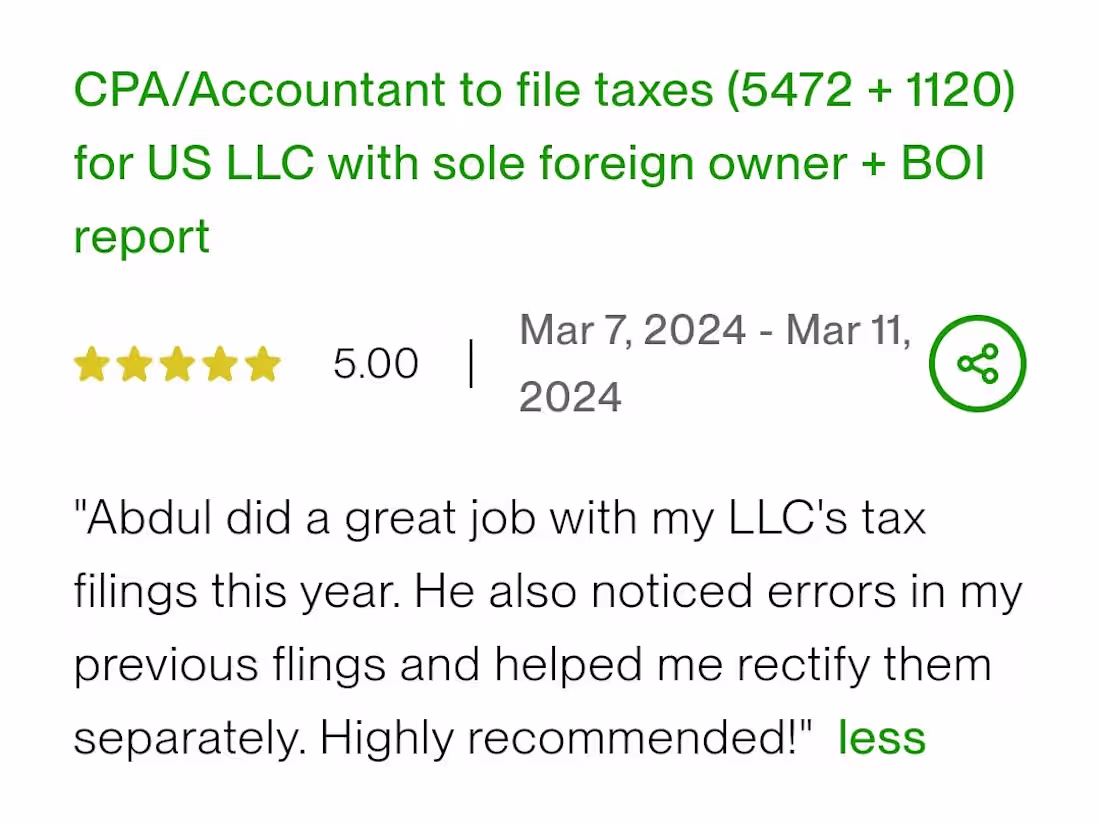Viewport: 1100px width, 825px height.
Task: Select the fifth yellow star
Action: (x=263, y=363)
